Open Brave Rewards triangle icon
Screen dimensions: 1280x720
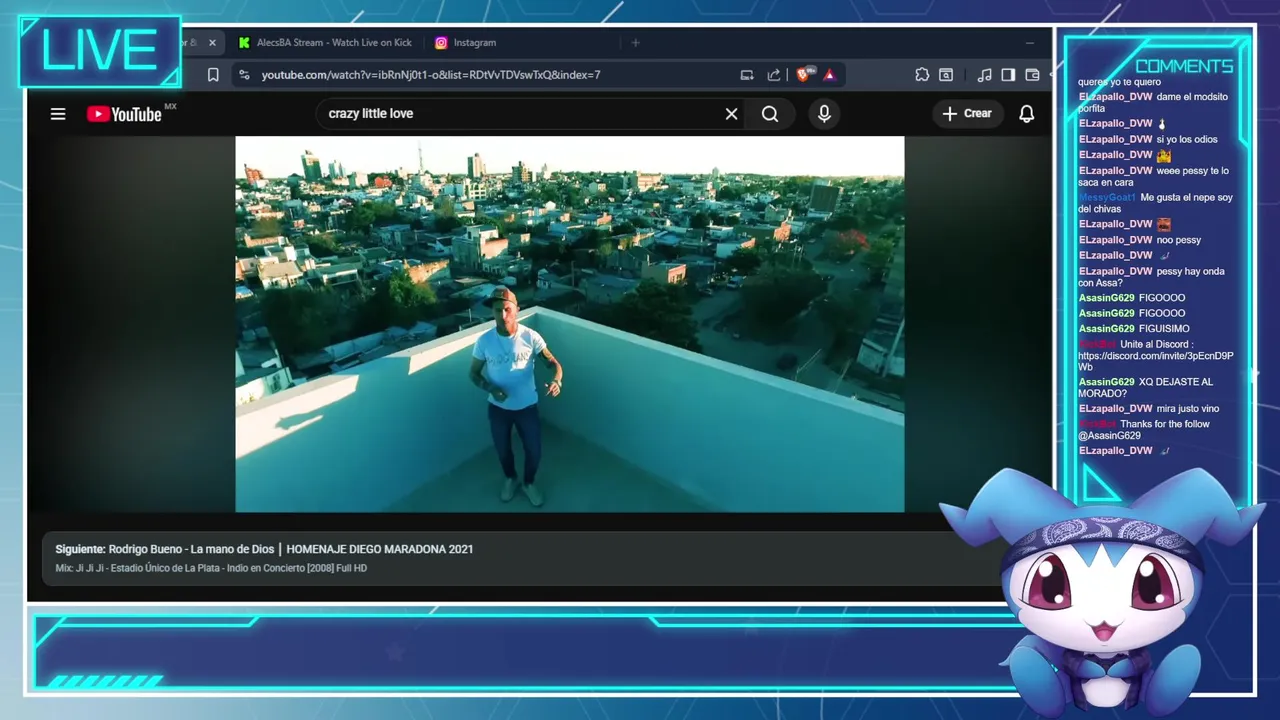click(829, 75)
